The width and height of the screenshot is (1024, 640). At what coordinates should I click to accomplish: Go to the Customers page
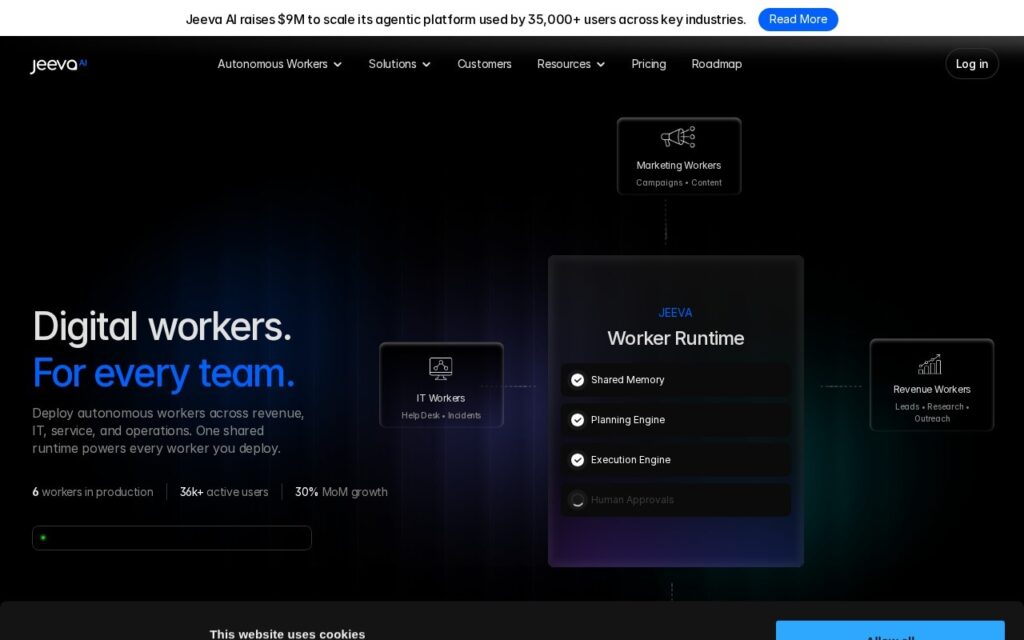pos(484,64)
